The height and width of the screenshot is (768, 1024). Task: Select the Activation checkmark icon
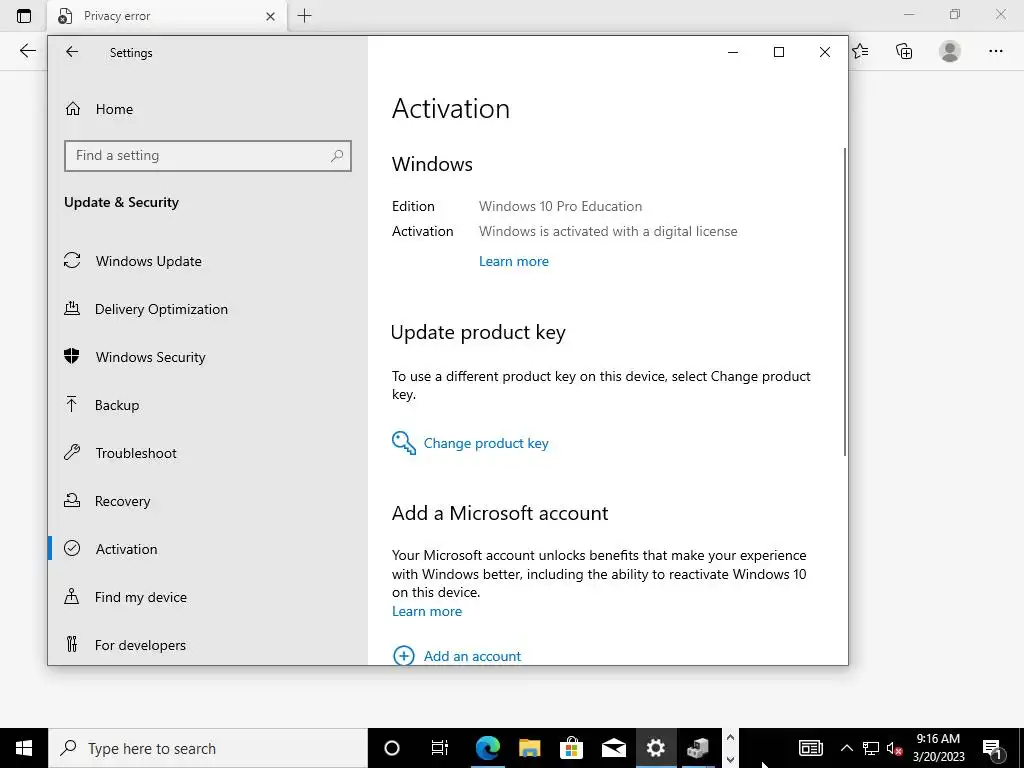(72, 548)
